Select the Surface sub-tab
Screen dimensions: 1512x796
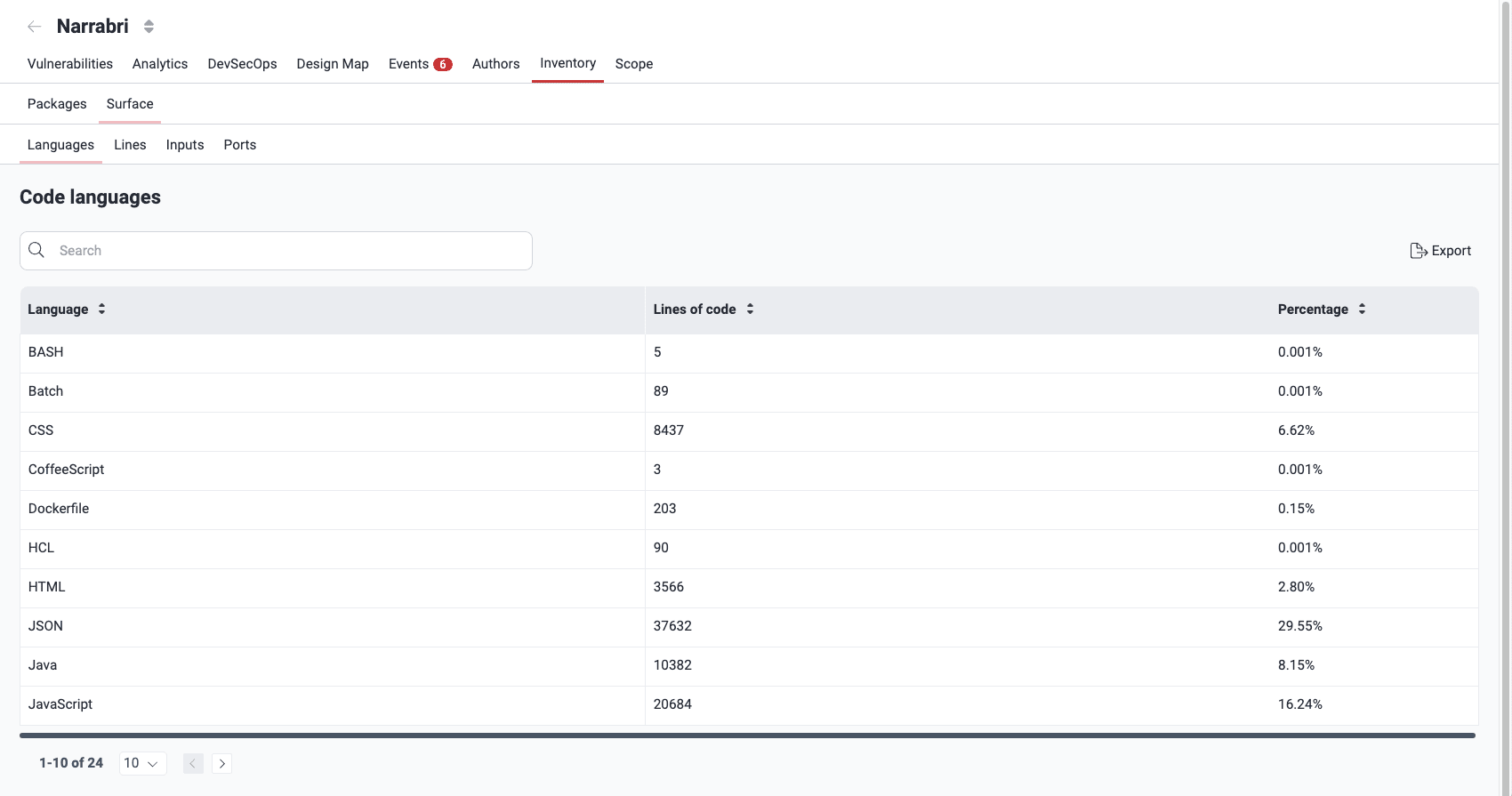130,104
